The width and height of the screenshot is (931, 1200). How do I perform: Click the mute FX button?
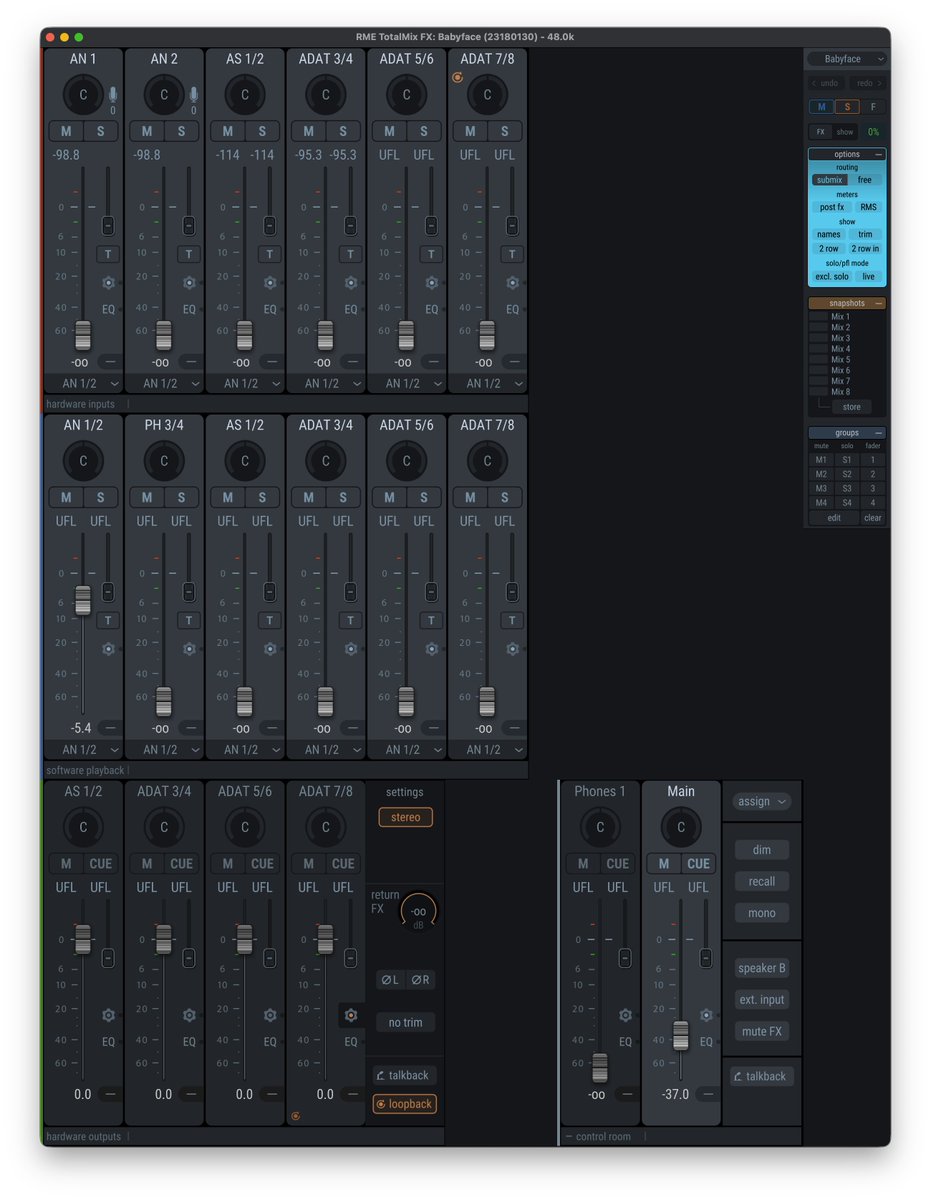(x=762, y=1031)
